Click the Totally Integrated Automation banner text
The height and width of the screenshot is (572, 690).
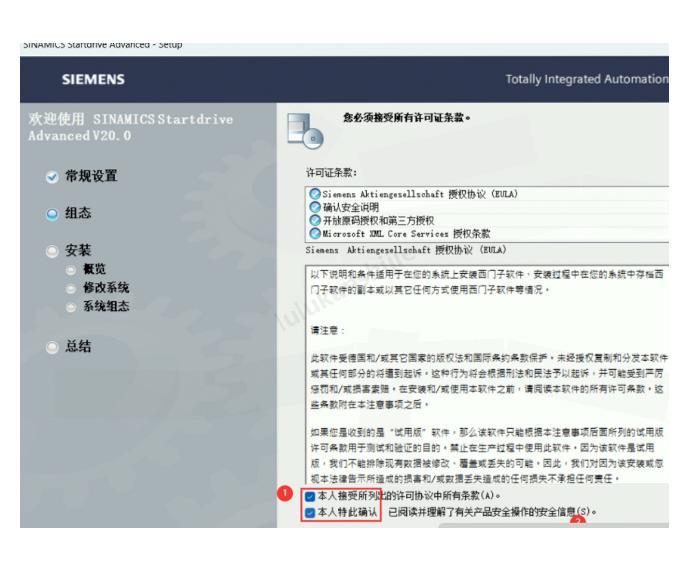point(587,79)
